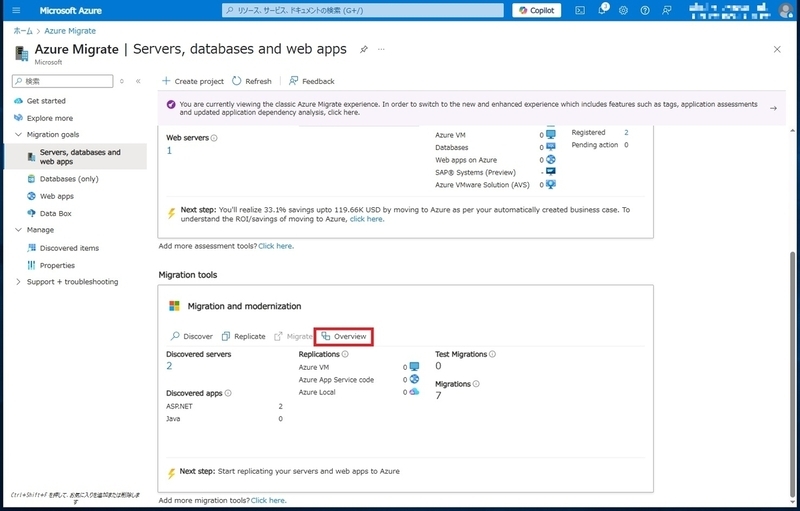Screen dimensions: 800x511
Task: Open the more options ellipsis by title
Action: pos(381,49)
